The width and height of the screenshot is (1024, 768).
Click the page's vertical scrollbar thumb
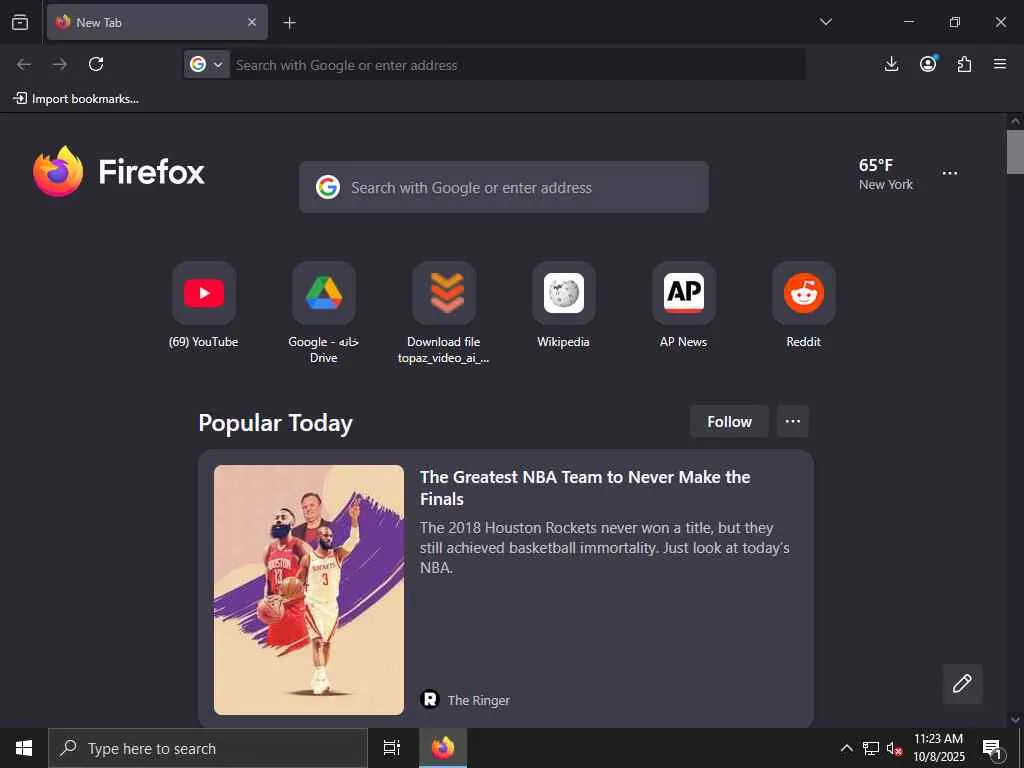click(1015, 152)
